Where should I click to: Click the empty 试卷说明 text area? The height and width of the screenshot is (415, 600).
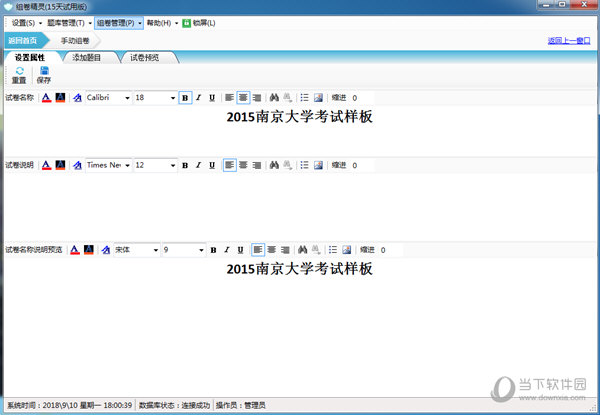click(300, 207)
